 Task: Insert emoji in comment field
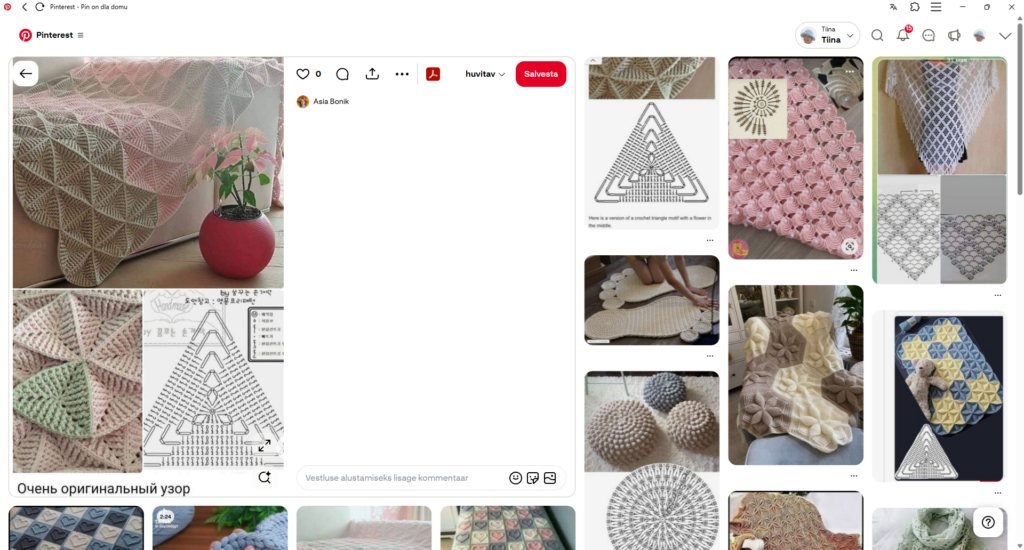[x=515, y=478]
